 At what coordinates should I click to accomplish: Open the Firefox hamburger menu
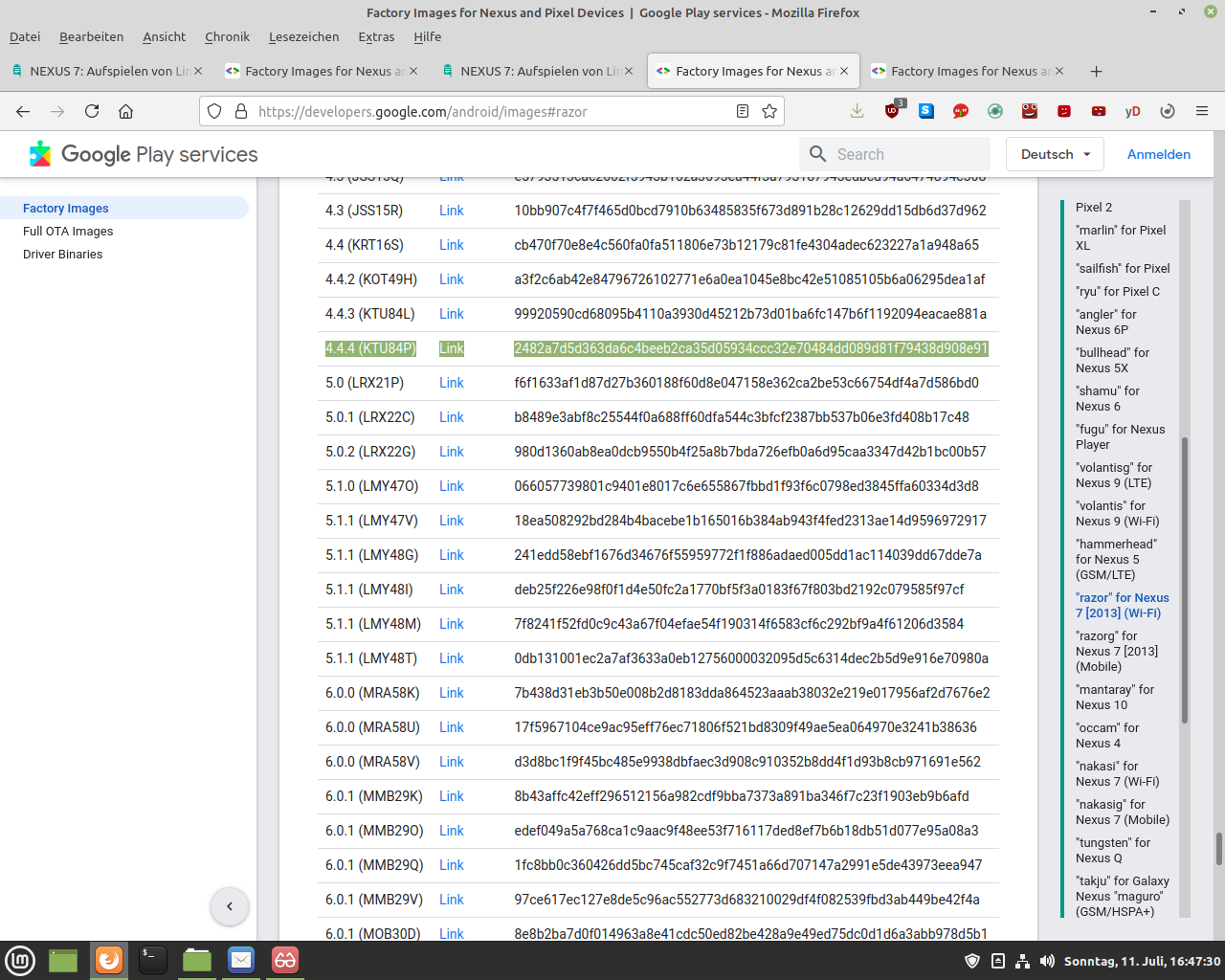point(1202,111)
